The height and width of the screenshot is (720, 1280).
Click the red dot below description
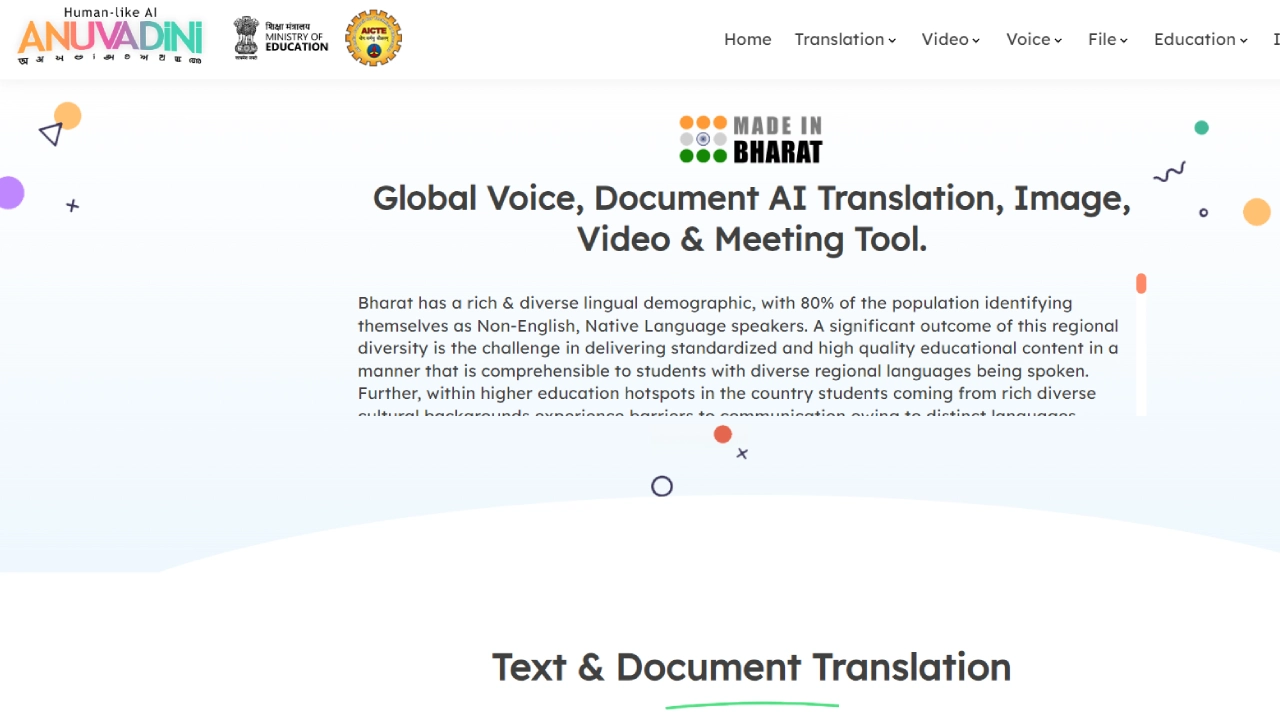click(722, 434)
